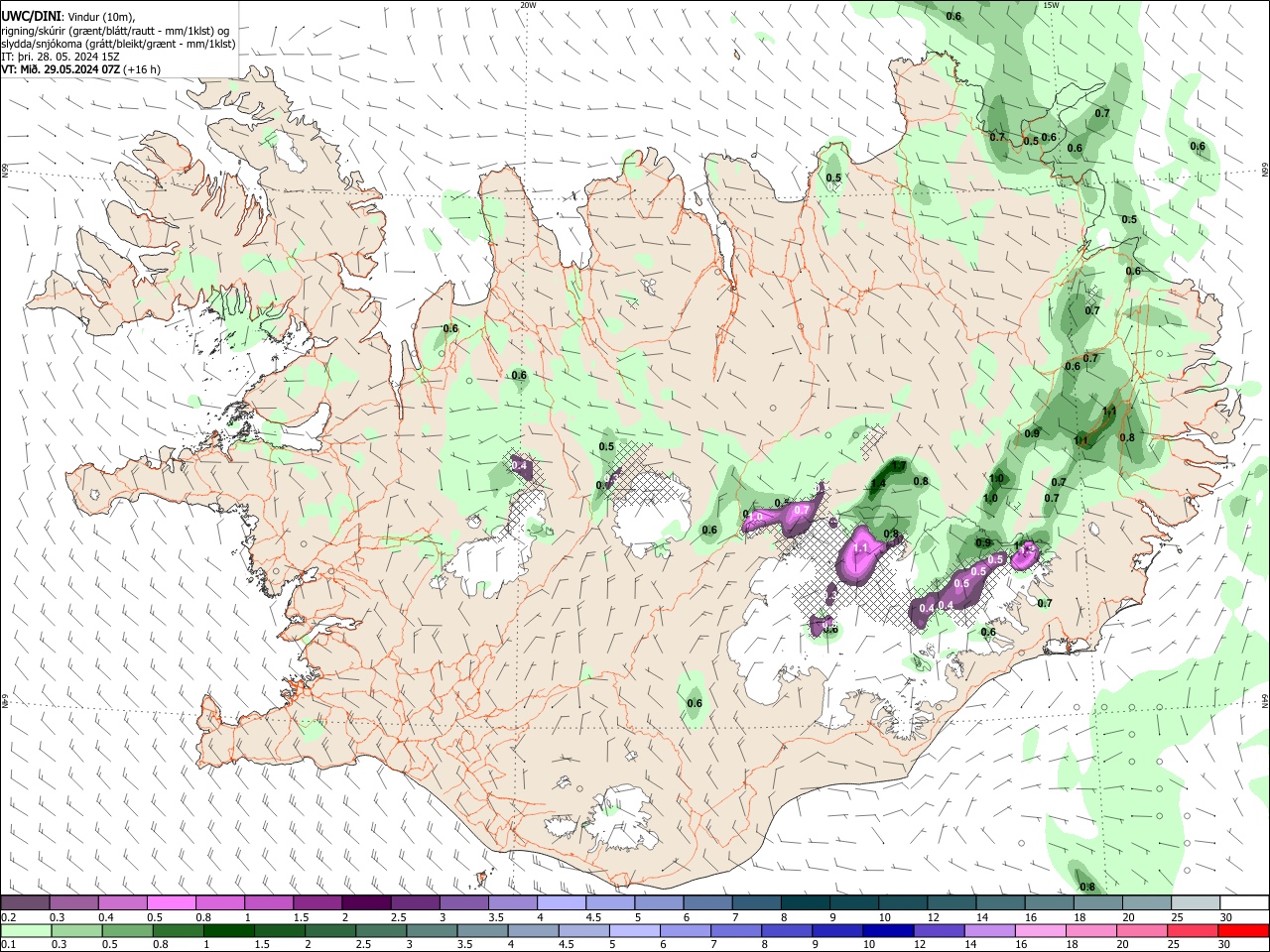
Task: Pick snow scale swatch between 0.2 and 0.3
Action: (x=25, y=902)
